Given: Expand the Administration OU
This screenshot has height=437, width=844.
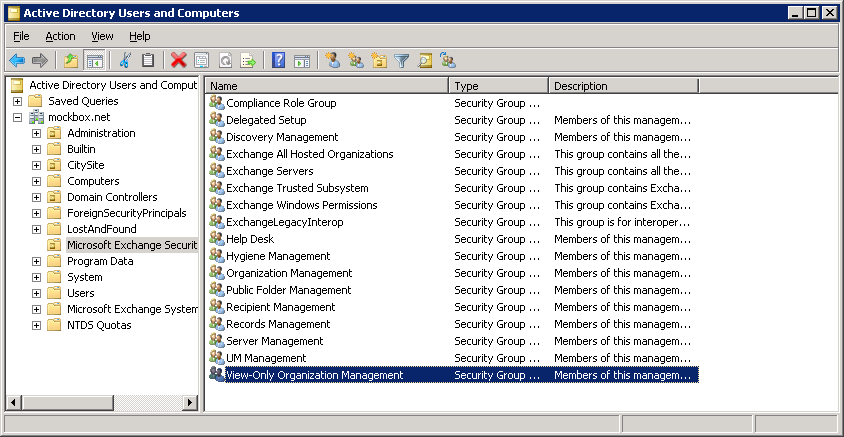Looking at the screenshot, I should pos(36,133).
